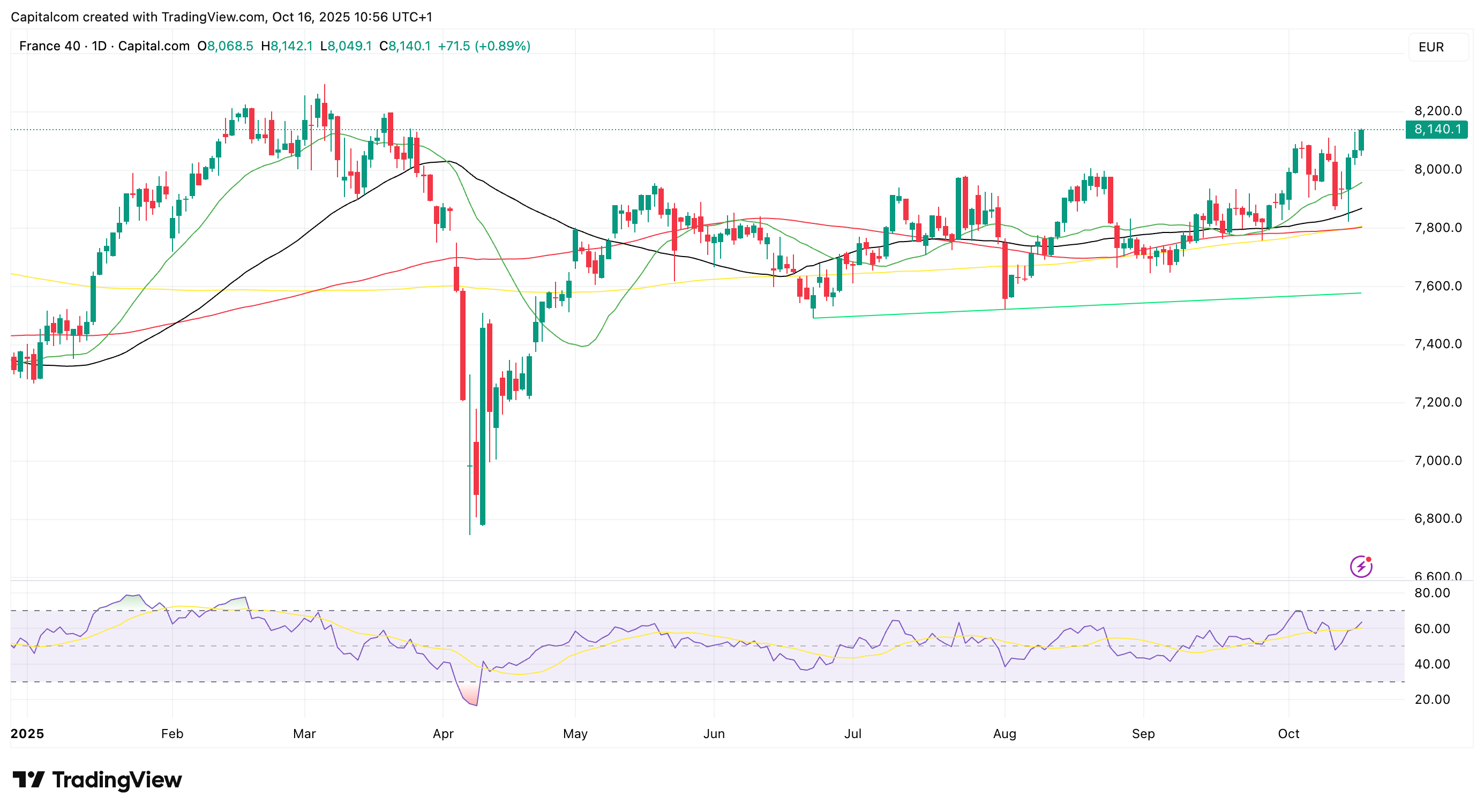
Task: Click the TradingView logo icon
Action: (28, 780)
